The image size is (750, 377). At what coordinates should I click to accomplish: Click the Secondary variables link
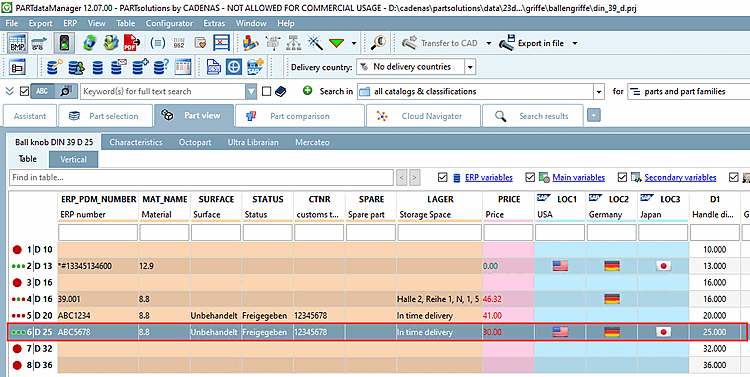click(680, 177)
